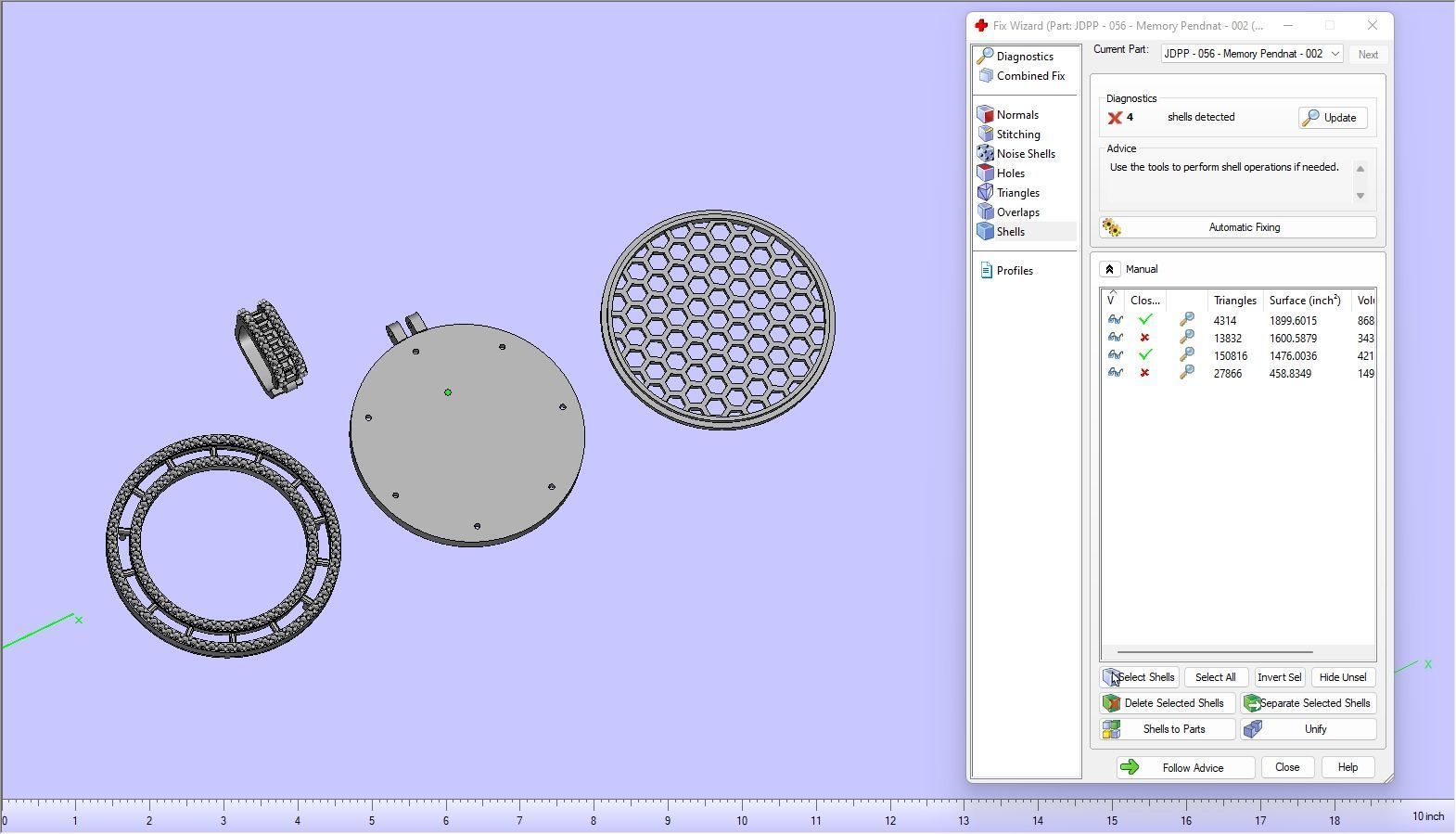Close the Fix Wizard with the title-bar X
Viewport: 1456px width, 834px height.
tap(1373, 26)
